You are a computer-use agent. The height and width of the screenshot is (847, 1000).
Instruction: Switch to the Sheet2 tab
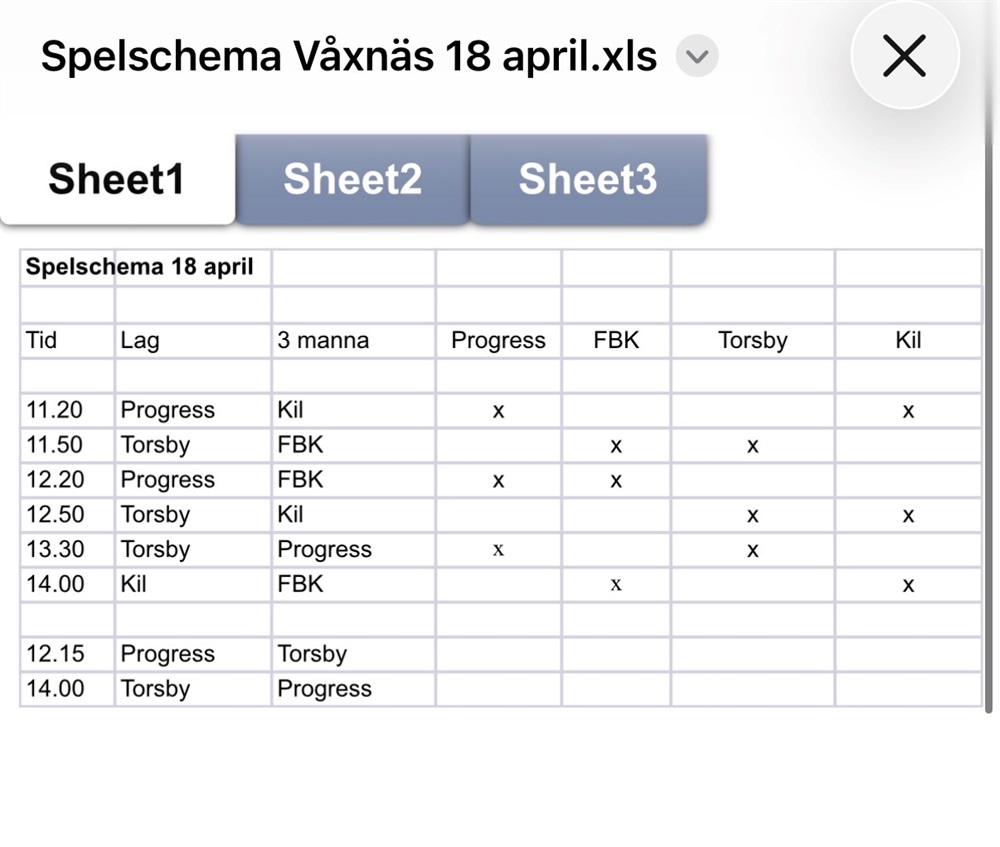click(352, 179)
